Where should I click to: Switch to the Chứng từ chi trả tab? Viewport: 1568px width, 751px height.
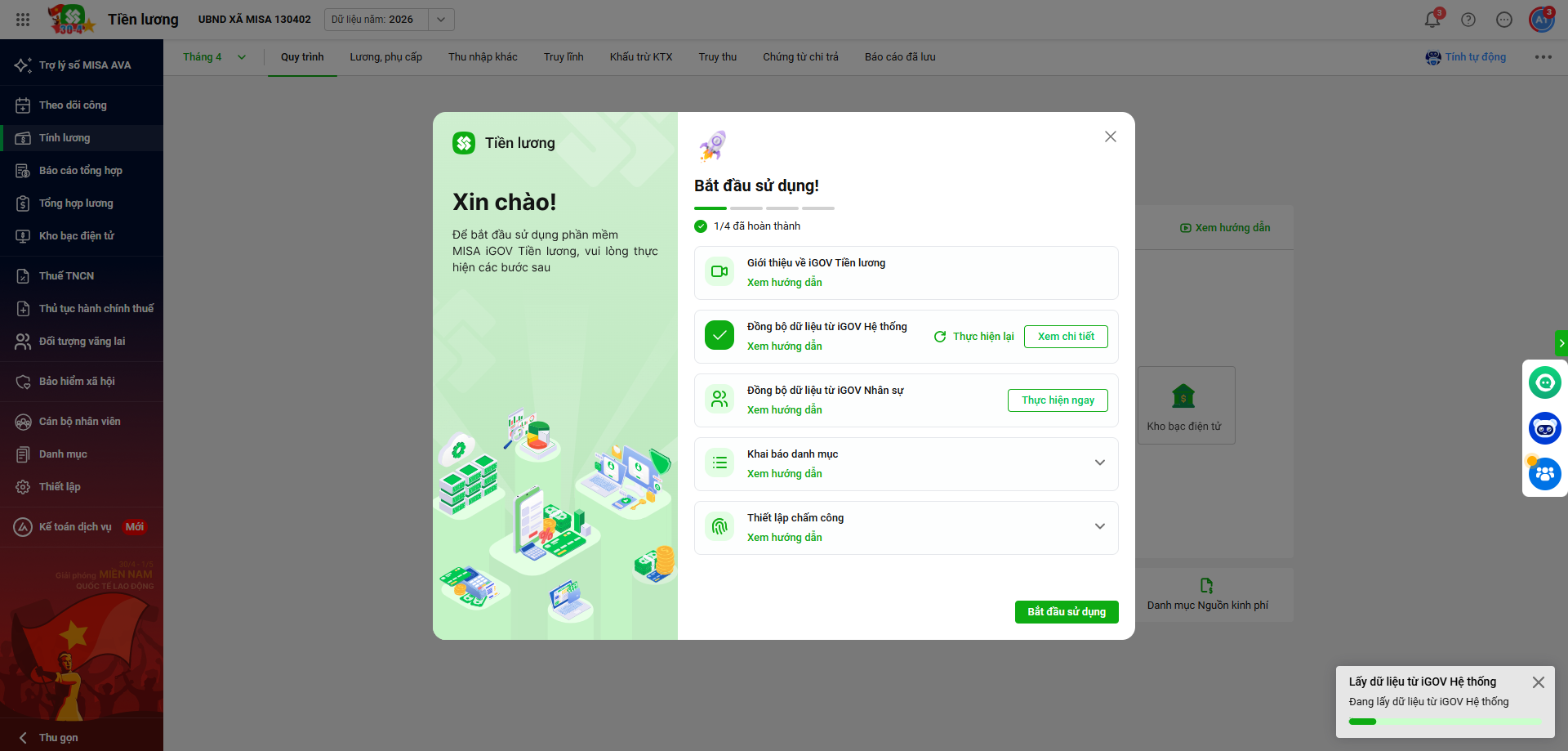point(800,57)
